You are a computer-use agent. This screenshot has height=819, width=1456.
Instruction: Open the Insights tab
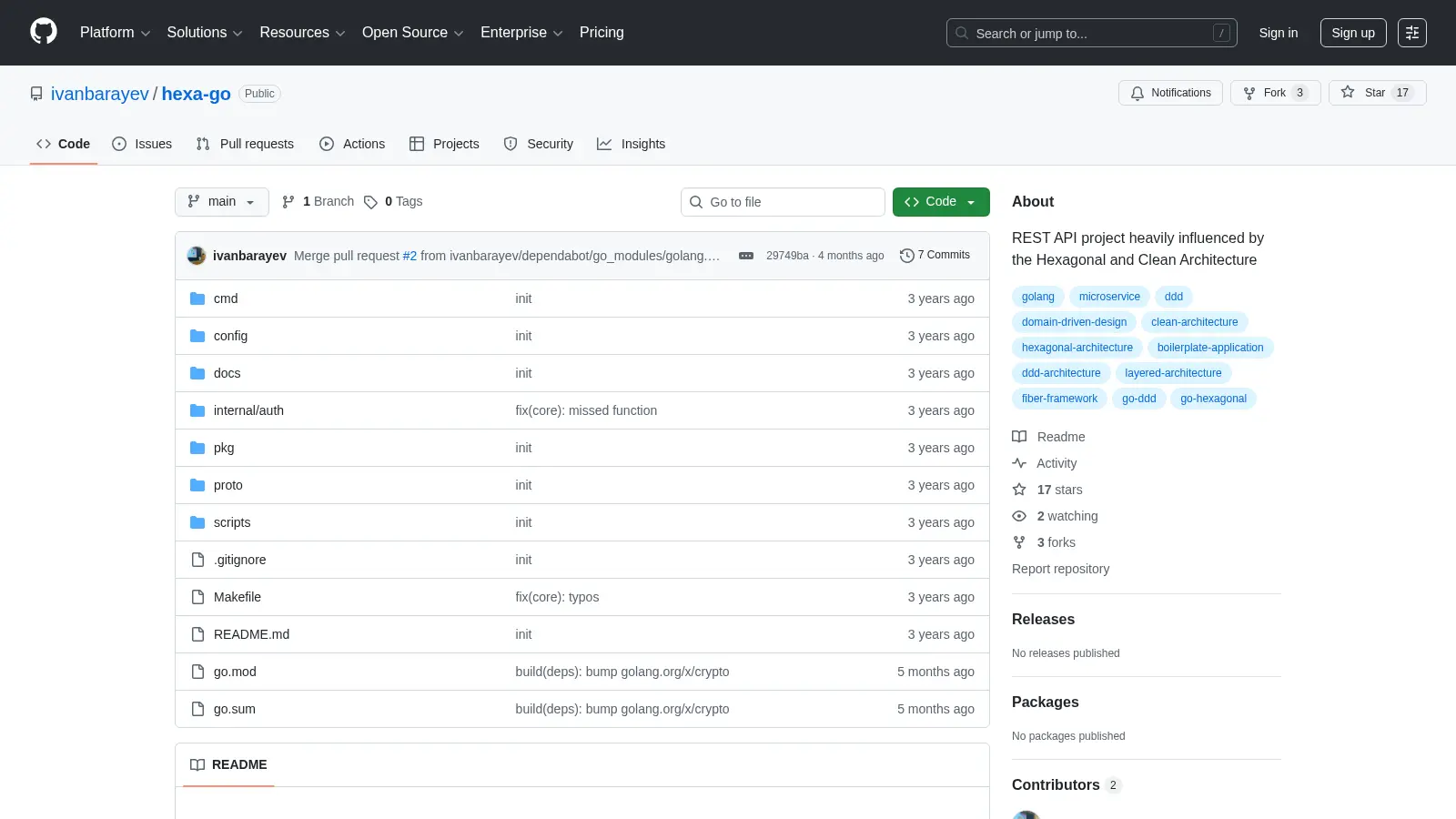pyautogui.click(x=632, y=144)
